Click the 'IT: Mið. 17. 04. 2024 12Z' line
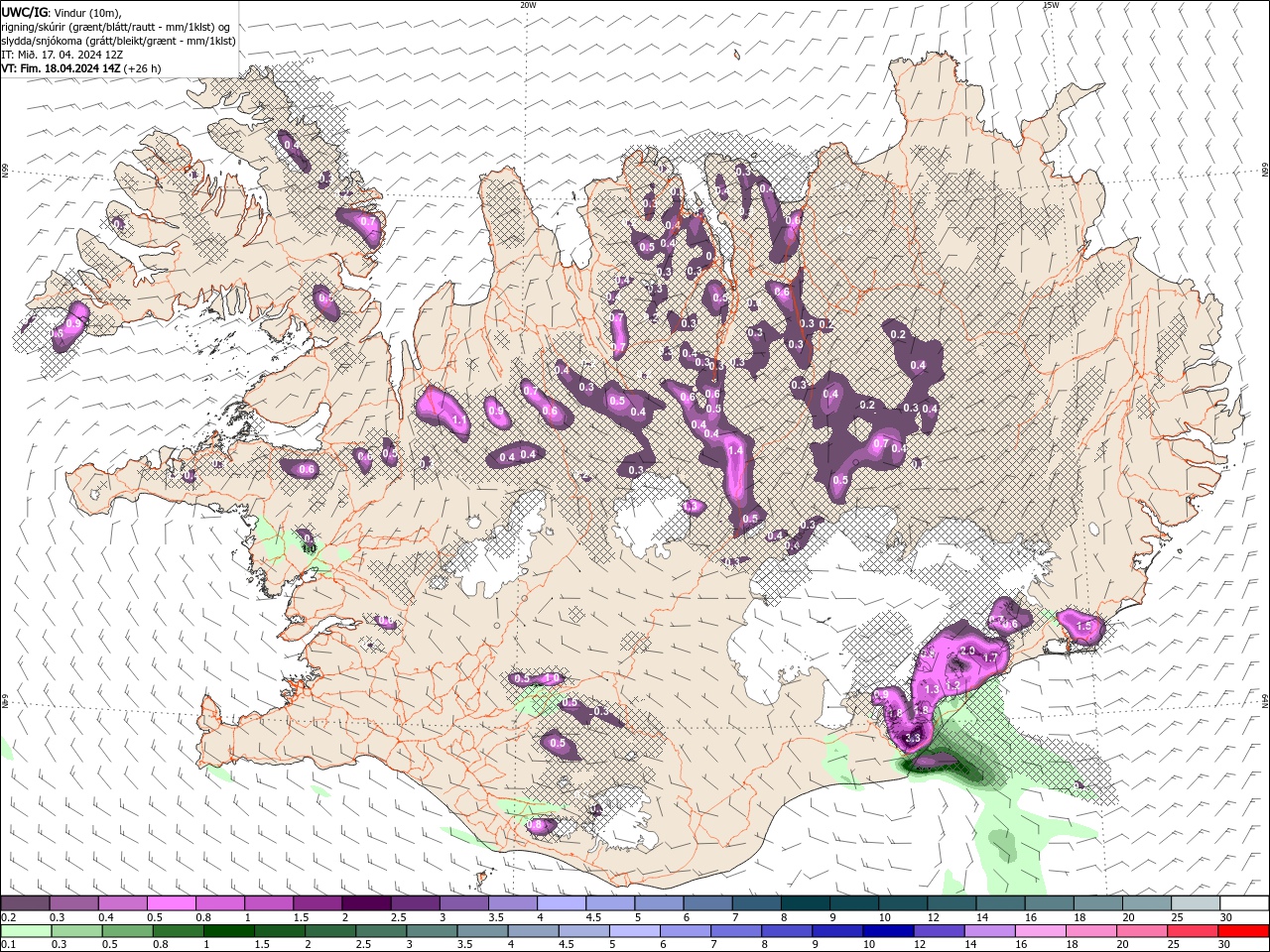The image size is (1270, 952). coord(62,55)
